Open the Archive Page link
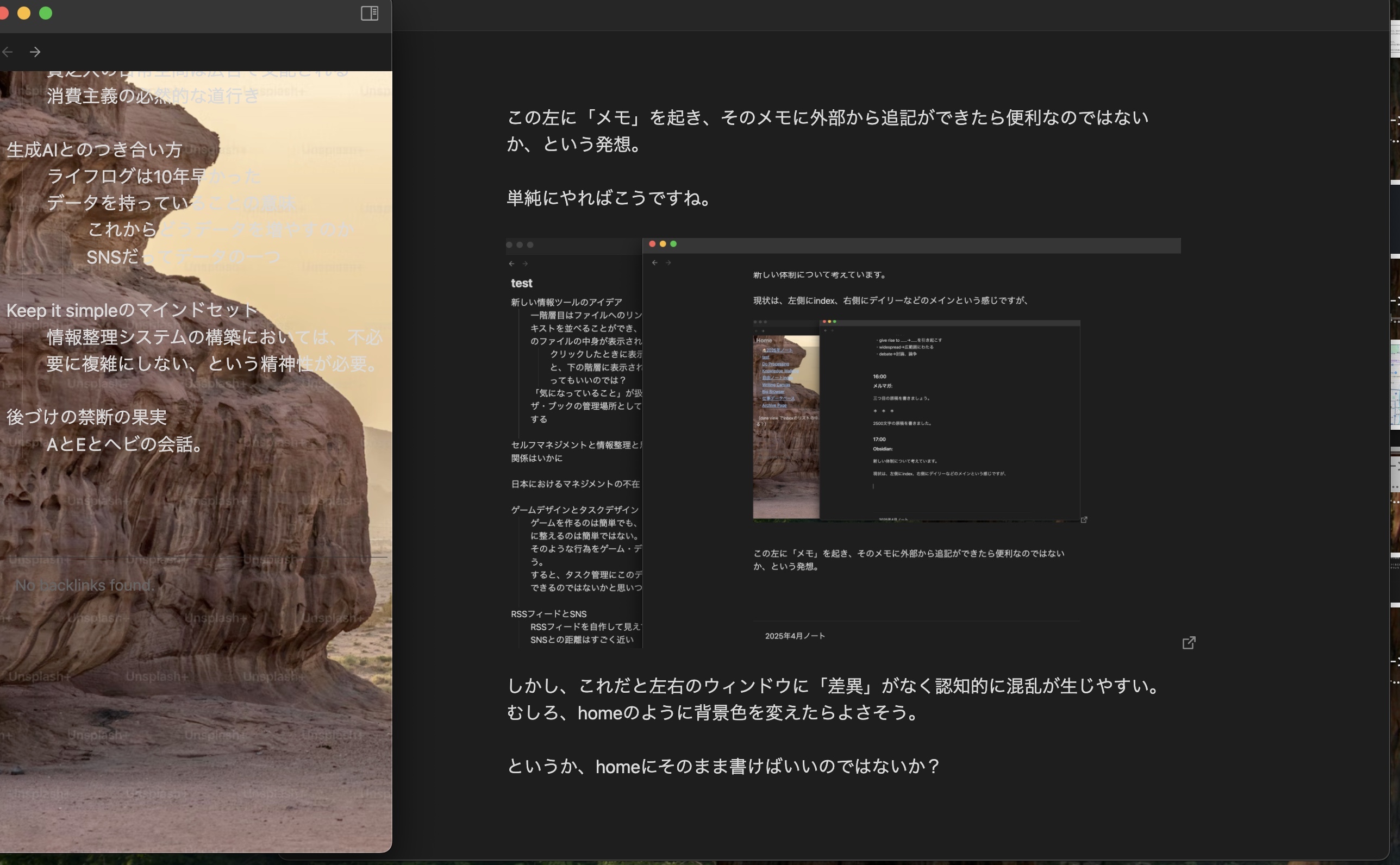 click(774, 405)
